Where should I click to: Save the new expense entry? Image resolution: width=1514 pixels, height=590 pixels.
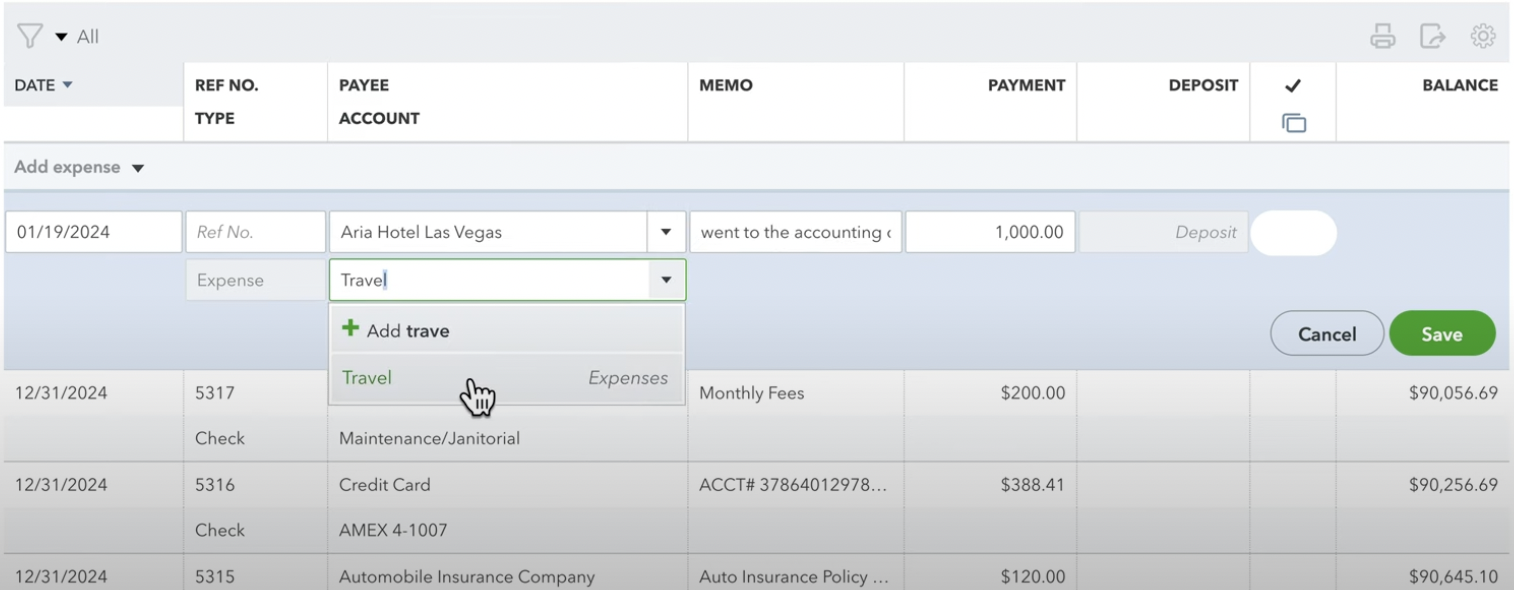pos(1442,333)
